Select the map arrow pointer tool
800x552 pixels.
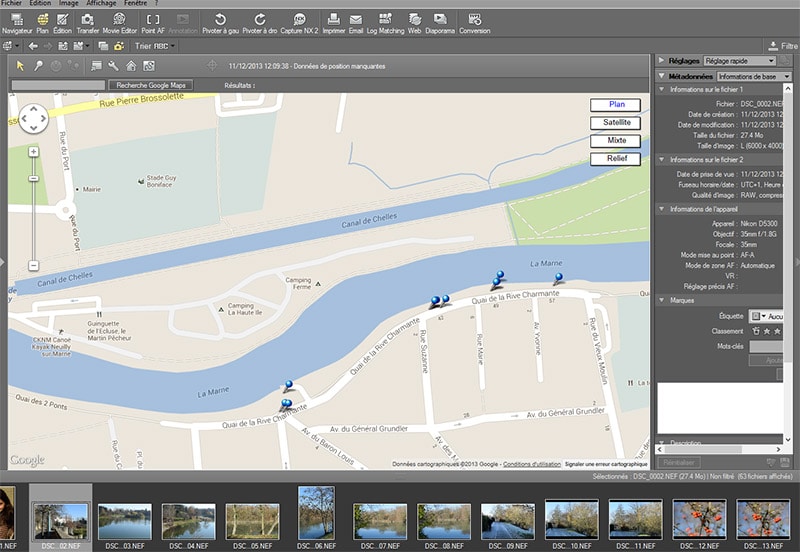20,66
